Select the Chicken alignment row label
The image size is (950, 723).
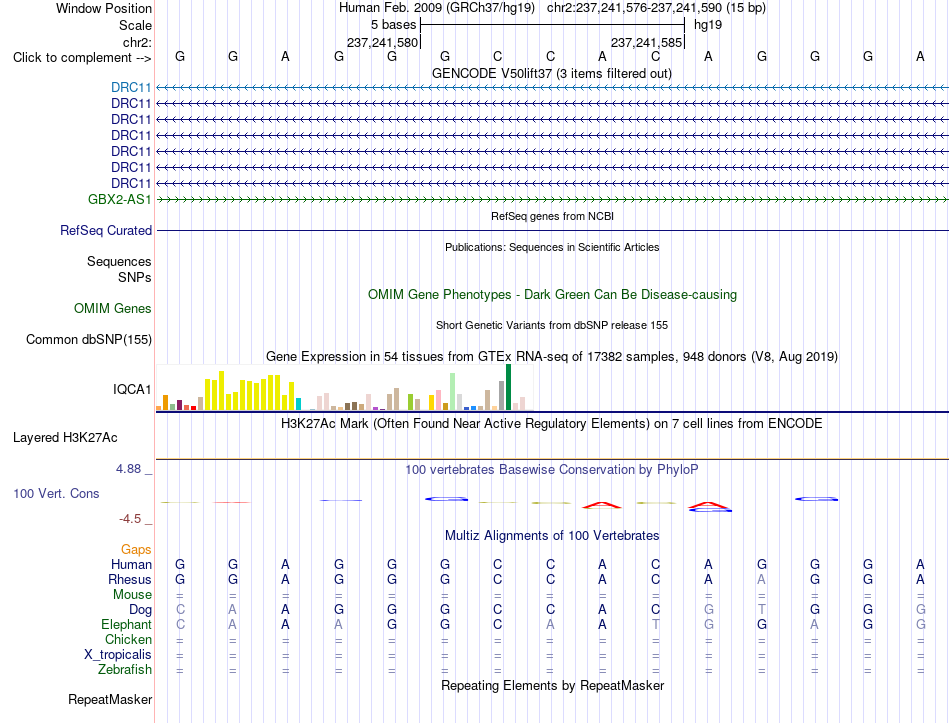pyautogui.click(x=128, y=640)
